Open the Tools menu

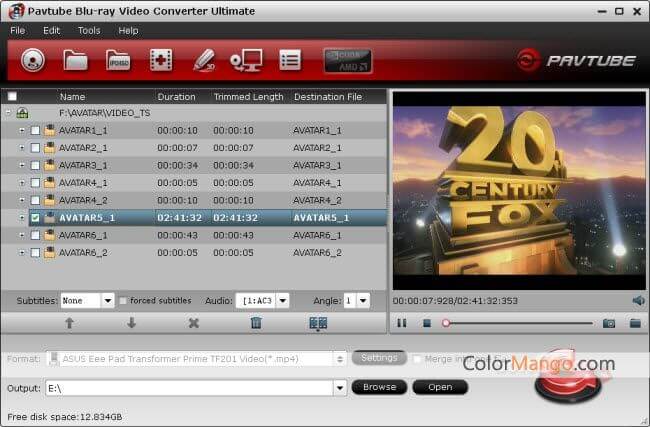point(89,31)
